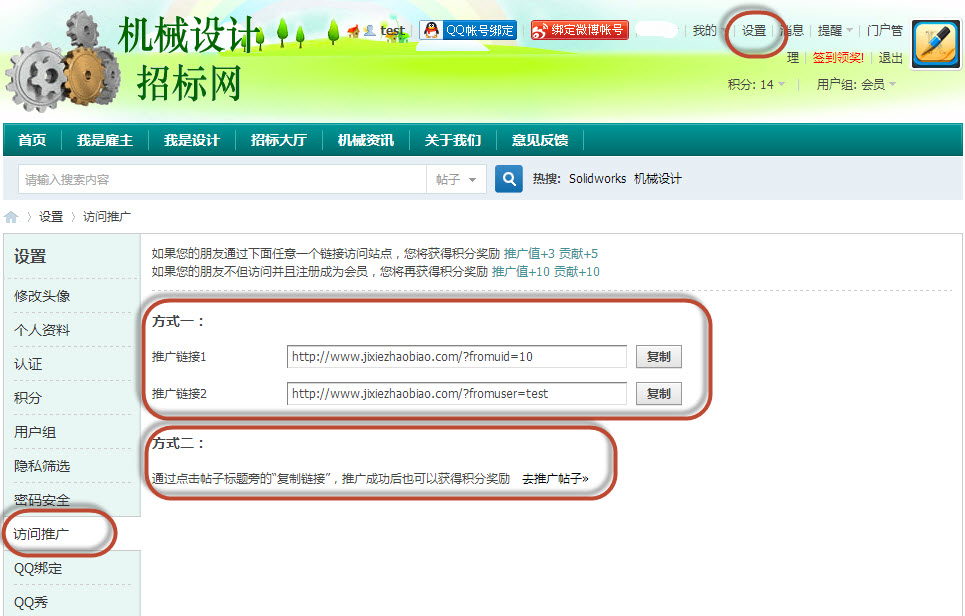This screenshot has width=965, height=616.
Task: Click the blue search magnifier icon
Action: pyautogui.click(x=509, y=179)
